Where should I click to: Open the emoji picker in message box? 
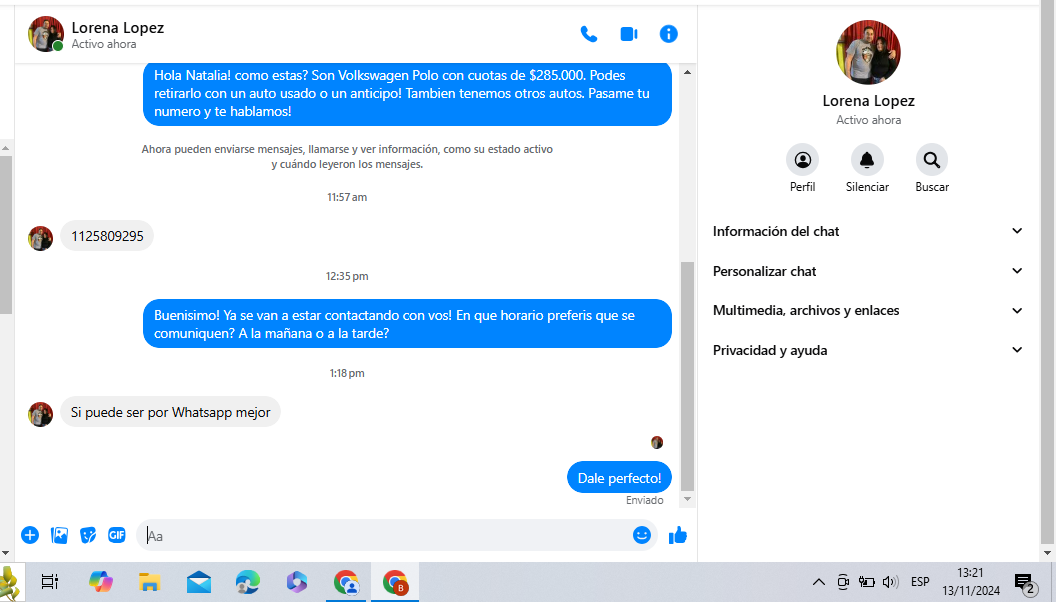coord(642,535)
